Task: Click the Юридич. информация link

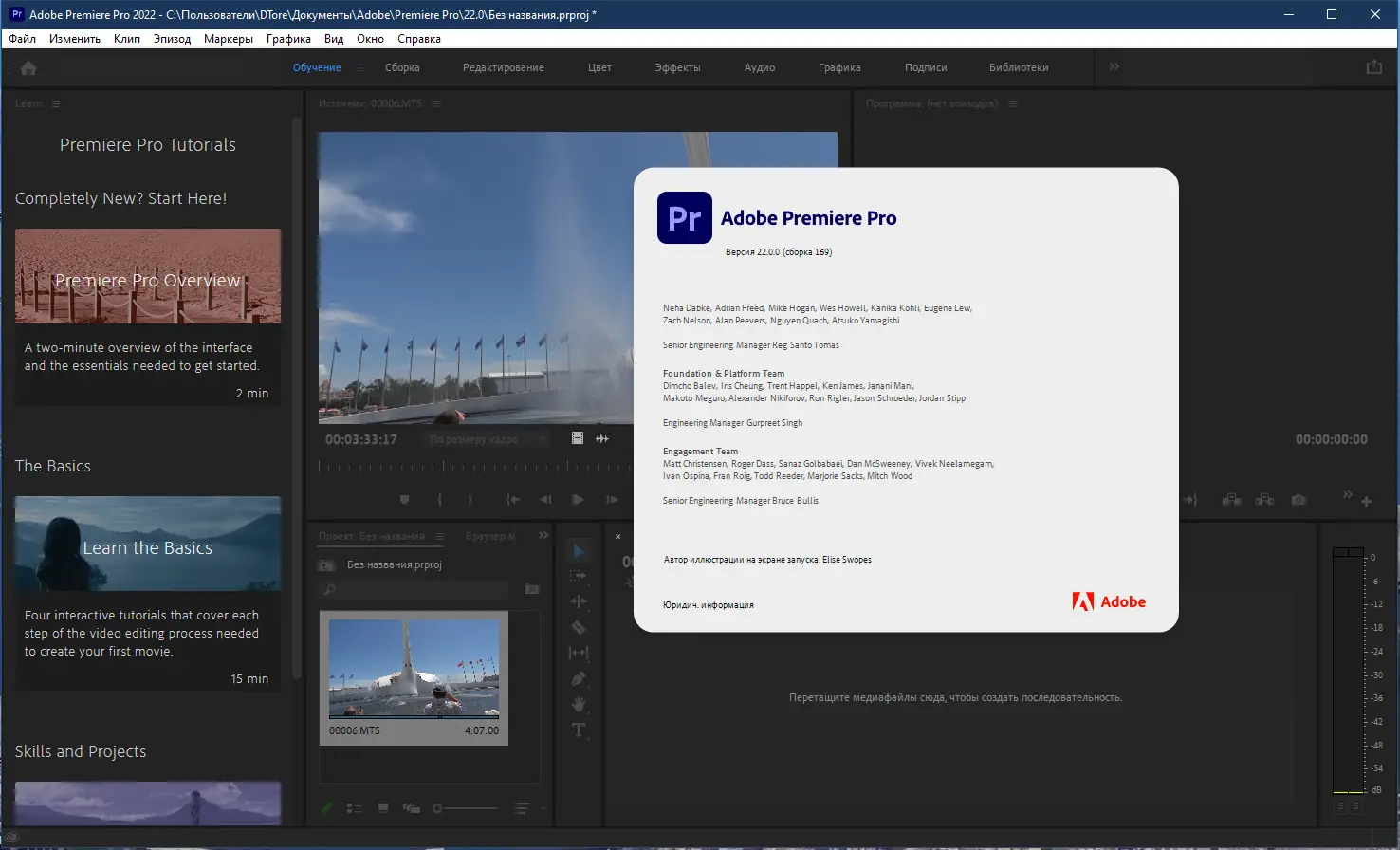Action: (x=708, y=605)
